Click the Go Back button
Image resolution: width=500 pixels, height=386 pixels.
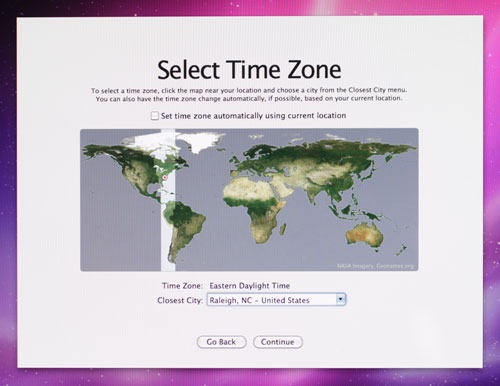click(x=221, y=342)
